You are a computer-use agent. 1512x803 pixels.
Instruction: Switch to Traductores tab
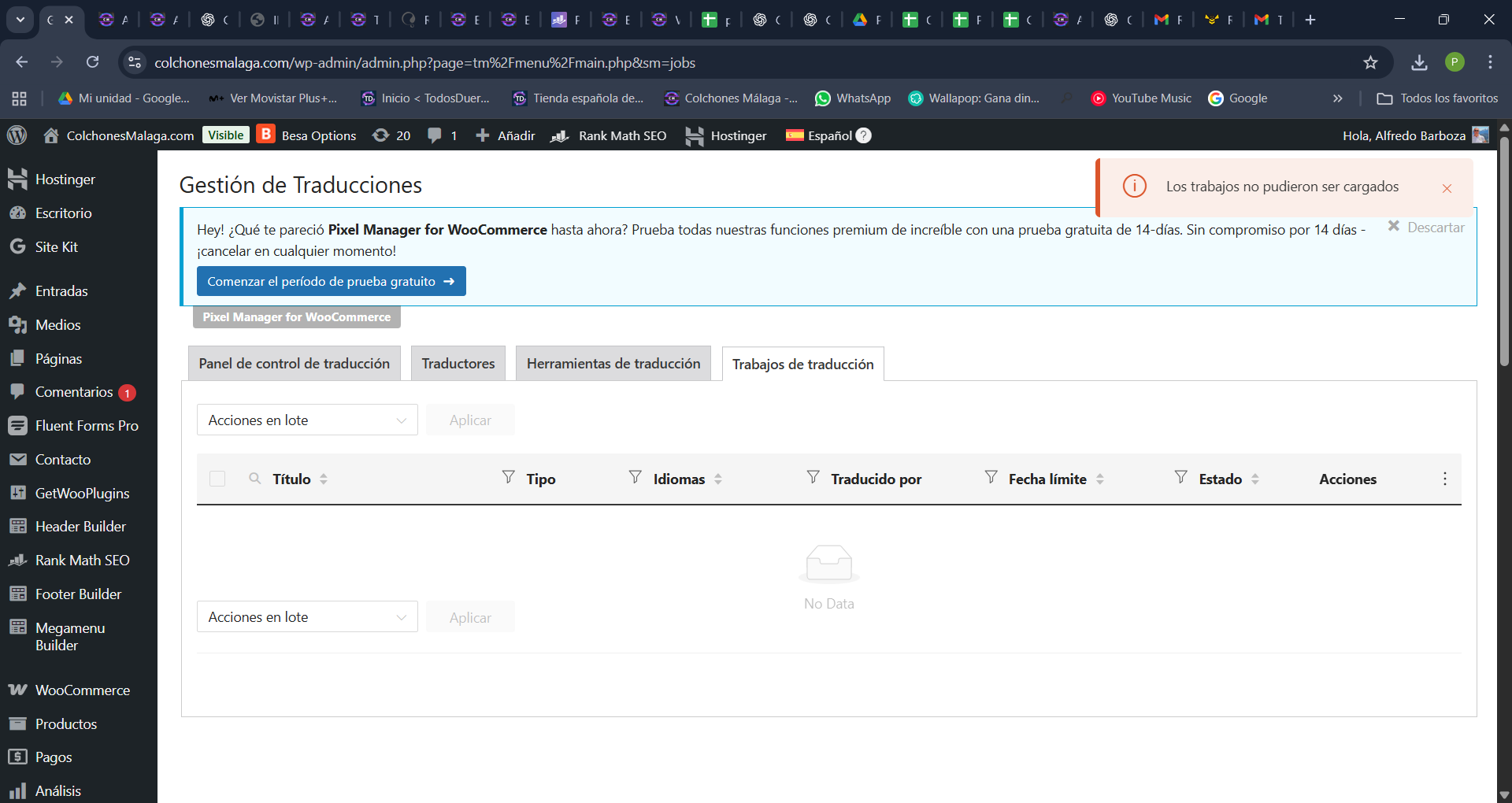pyautogui.click(x=458, y=364)
